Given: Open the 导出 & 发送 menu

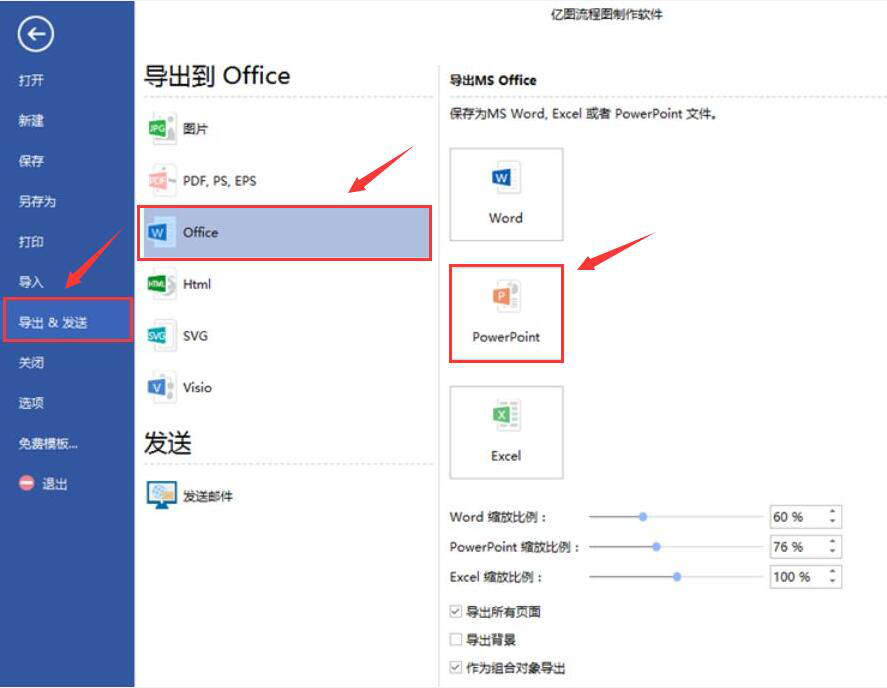Looking at the screenshot, I should 62,321.
